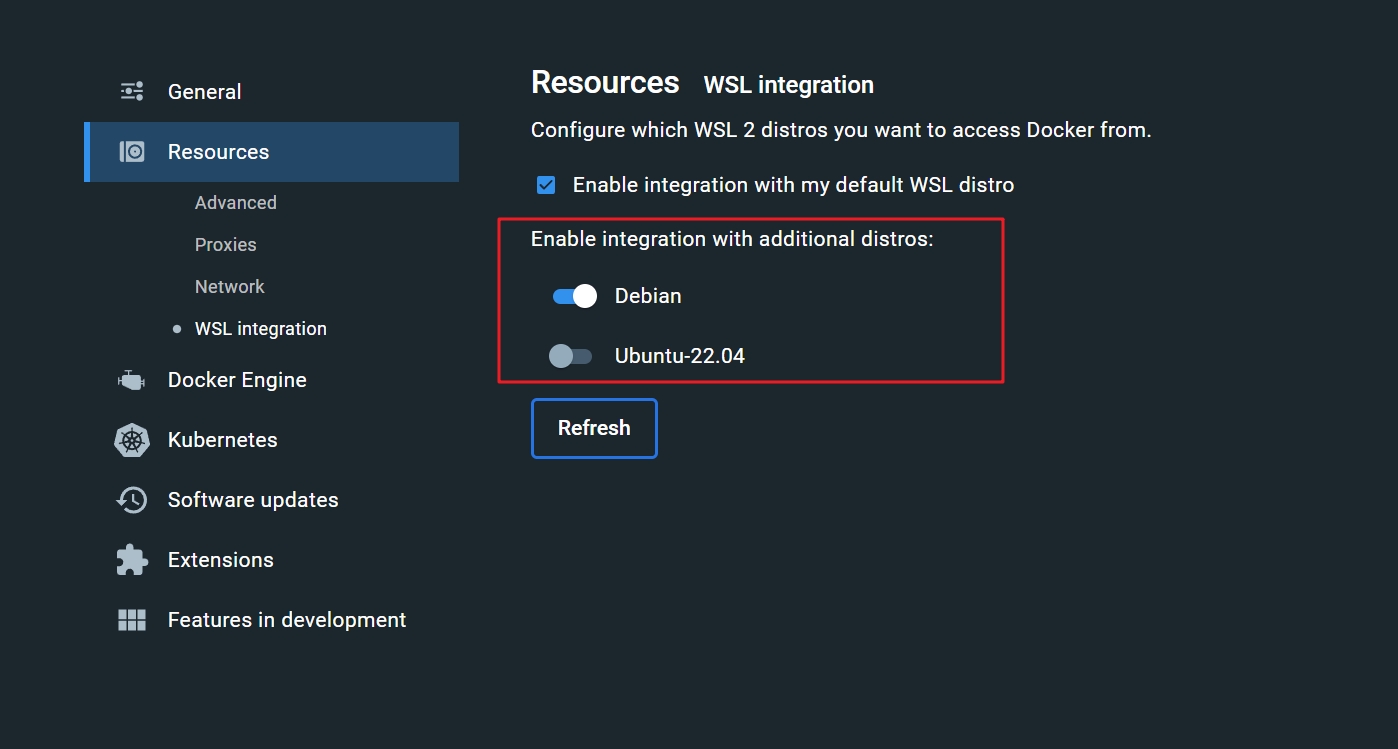Viewport: 1398px width, 749px height.
Task: Select the WSL integration subsection
Action: click(261, 329)
